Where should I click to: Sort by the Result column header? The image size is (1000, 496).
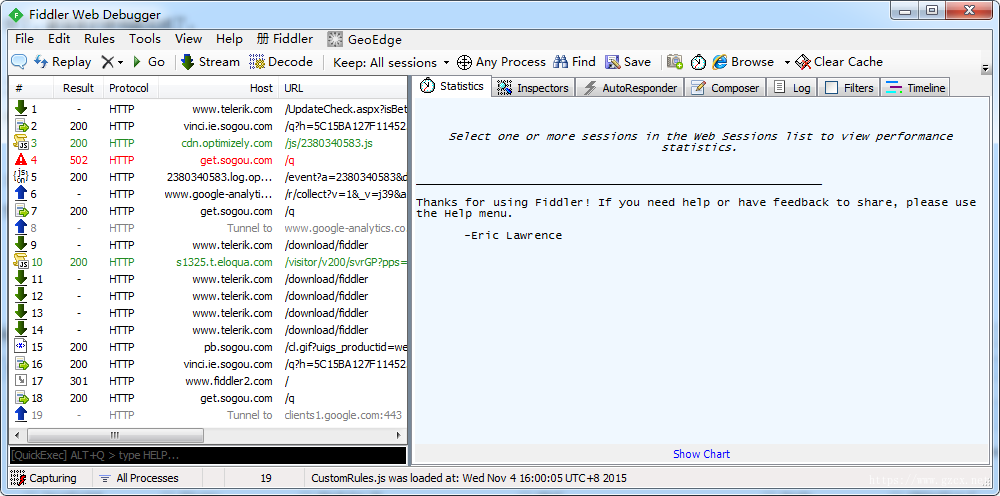click(x=78, y=88)
